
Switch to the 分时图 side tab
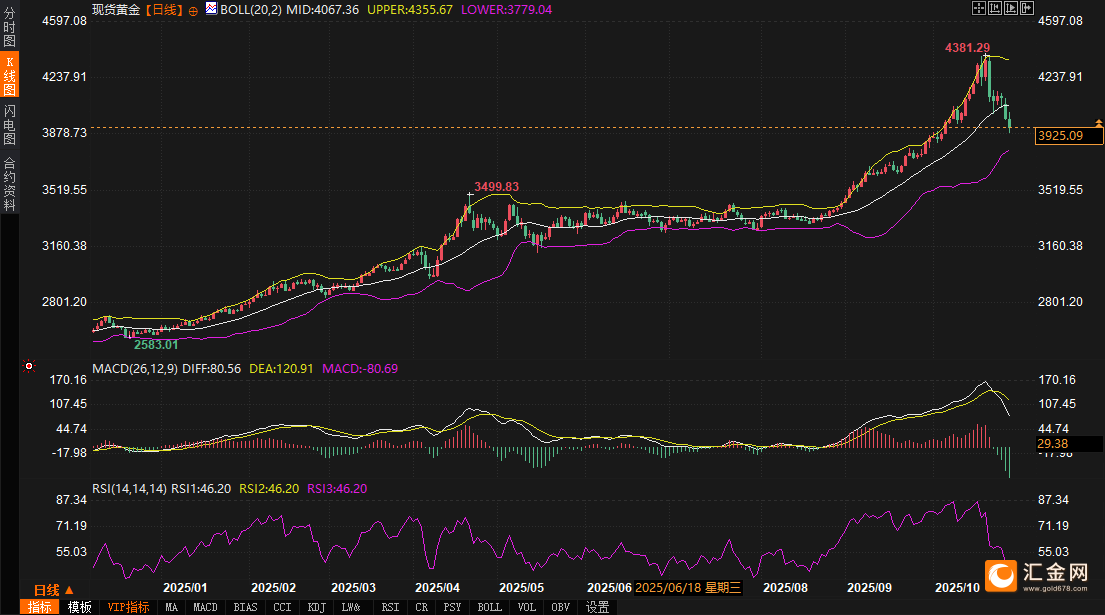[x=9, y=28]
